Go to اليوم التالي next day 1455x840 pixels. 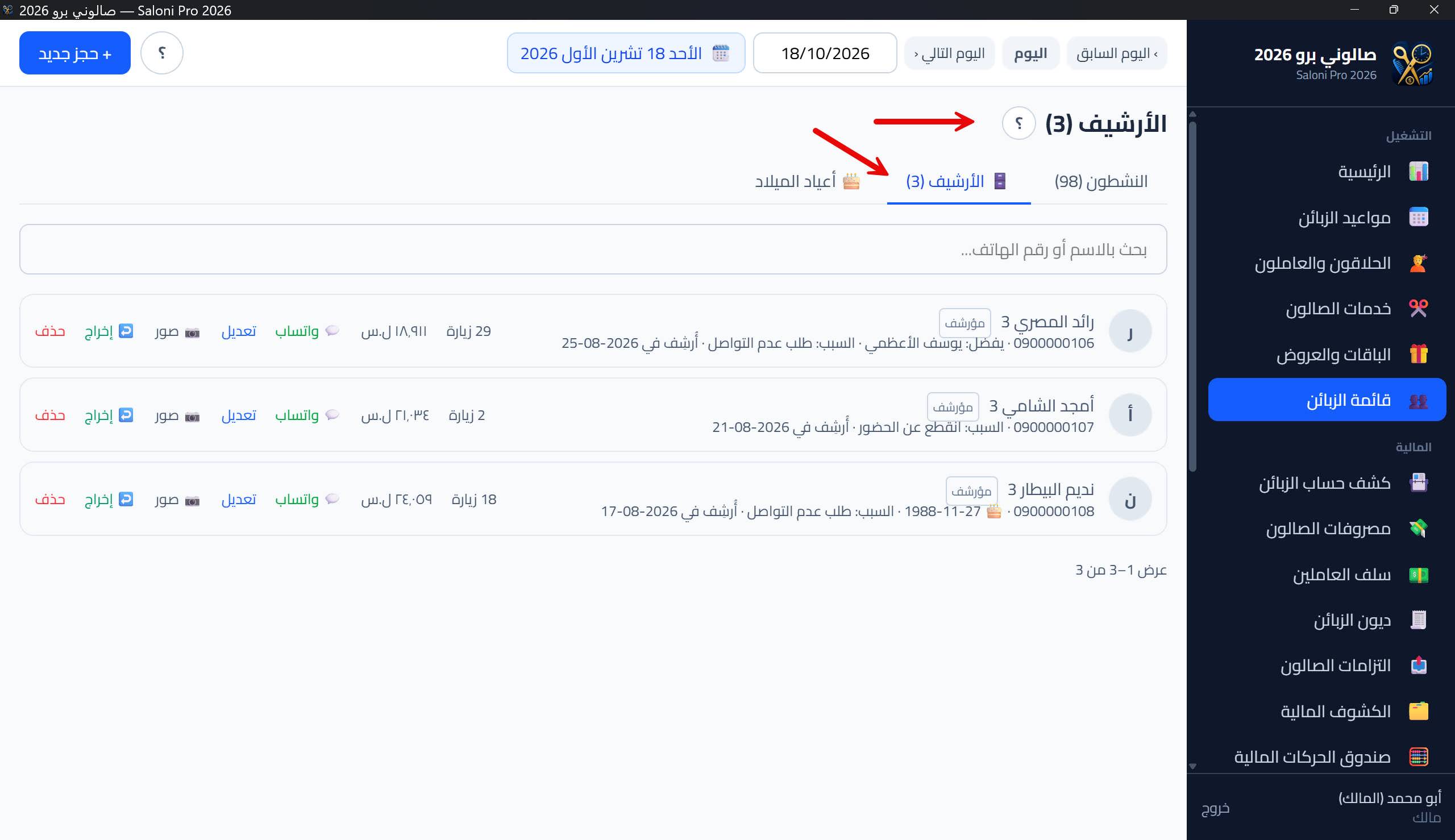pos(949,53)
